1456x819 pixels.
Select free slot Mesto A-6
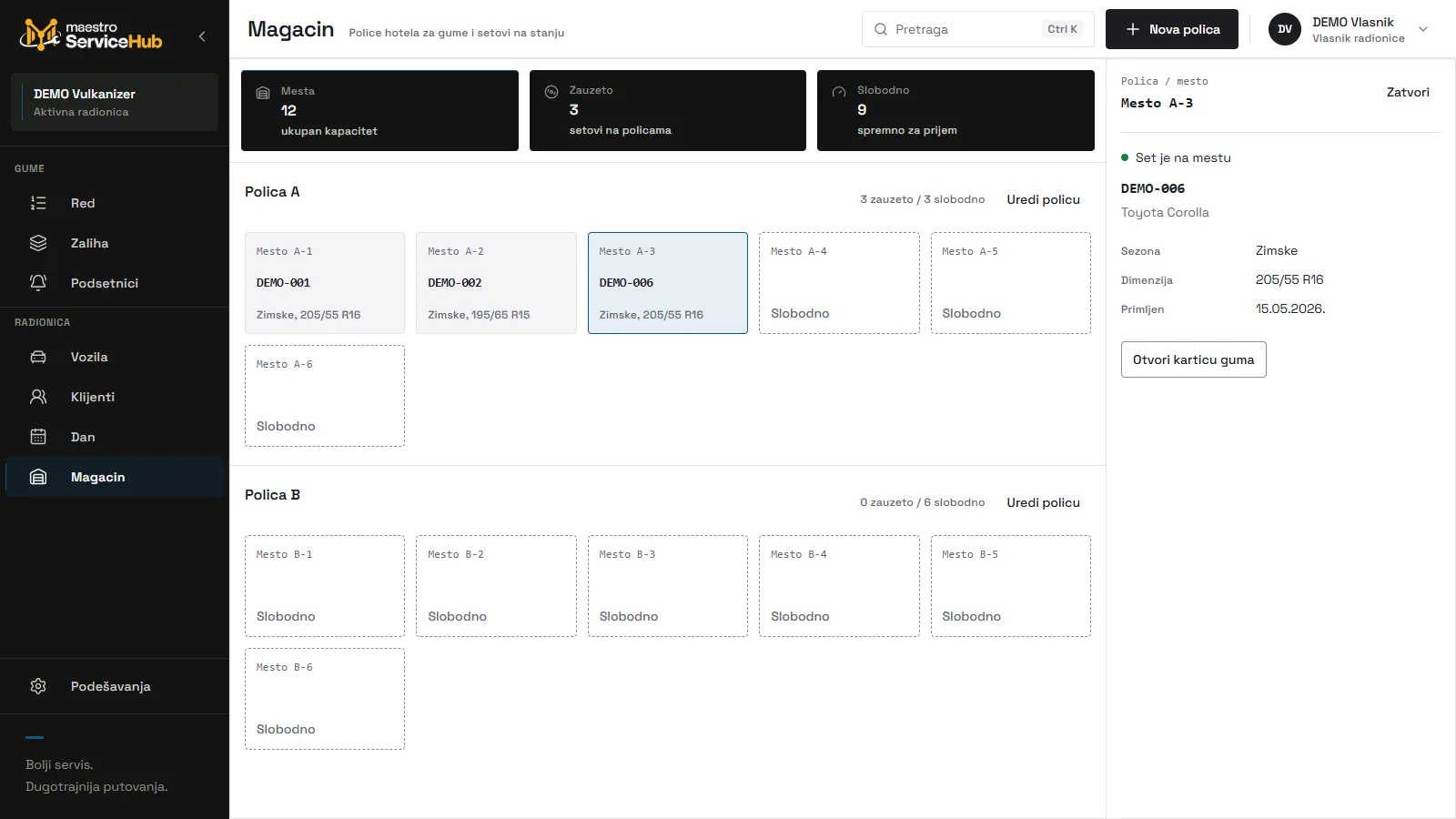tap(325, 396)
